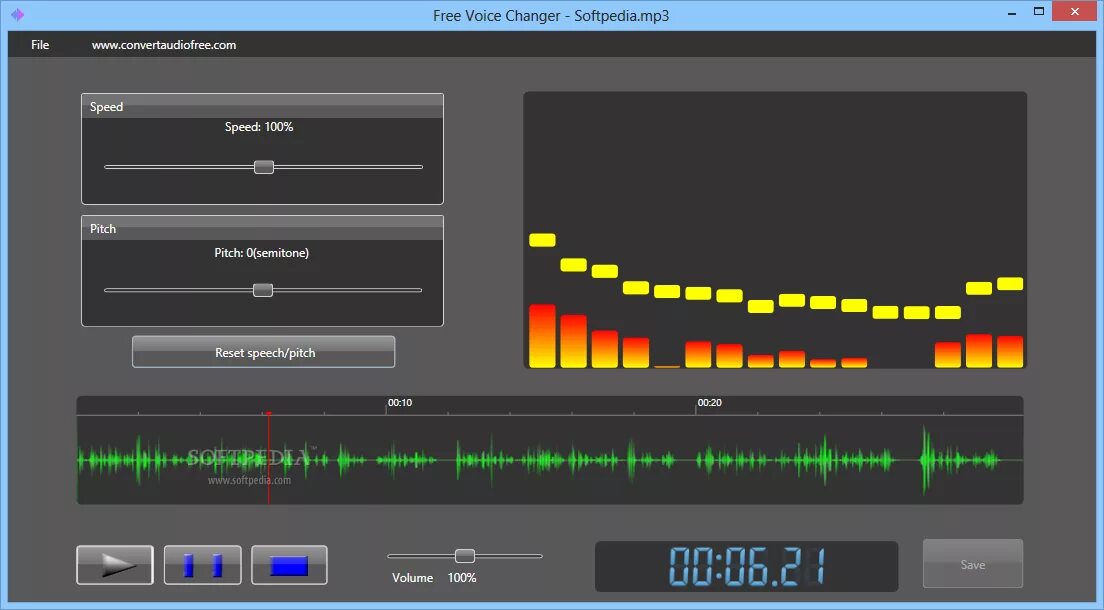This screenshot has height=610, width=1104.
Task: Click the tallest red frequency bar
Action: 542,335
